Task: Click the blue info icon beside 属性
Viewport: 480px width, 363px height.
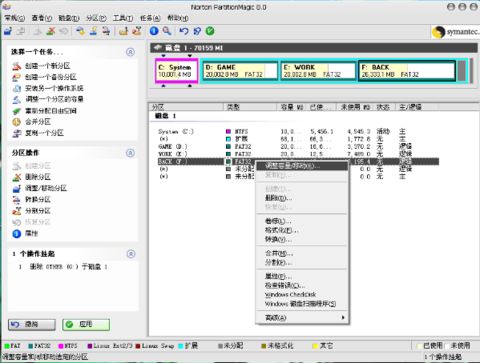Action: [17, 234]
